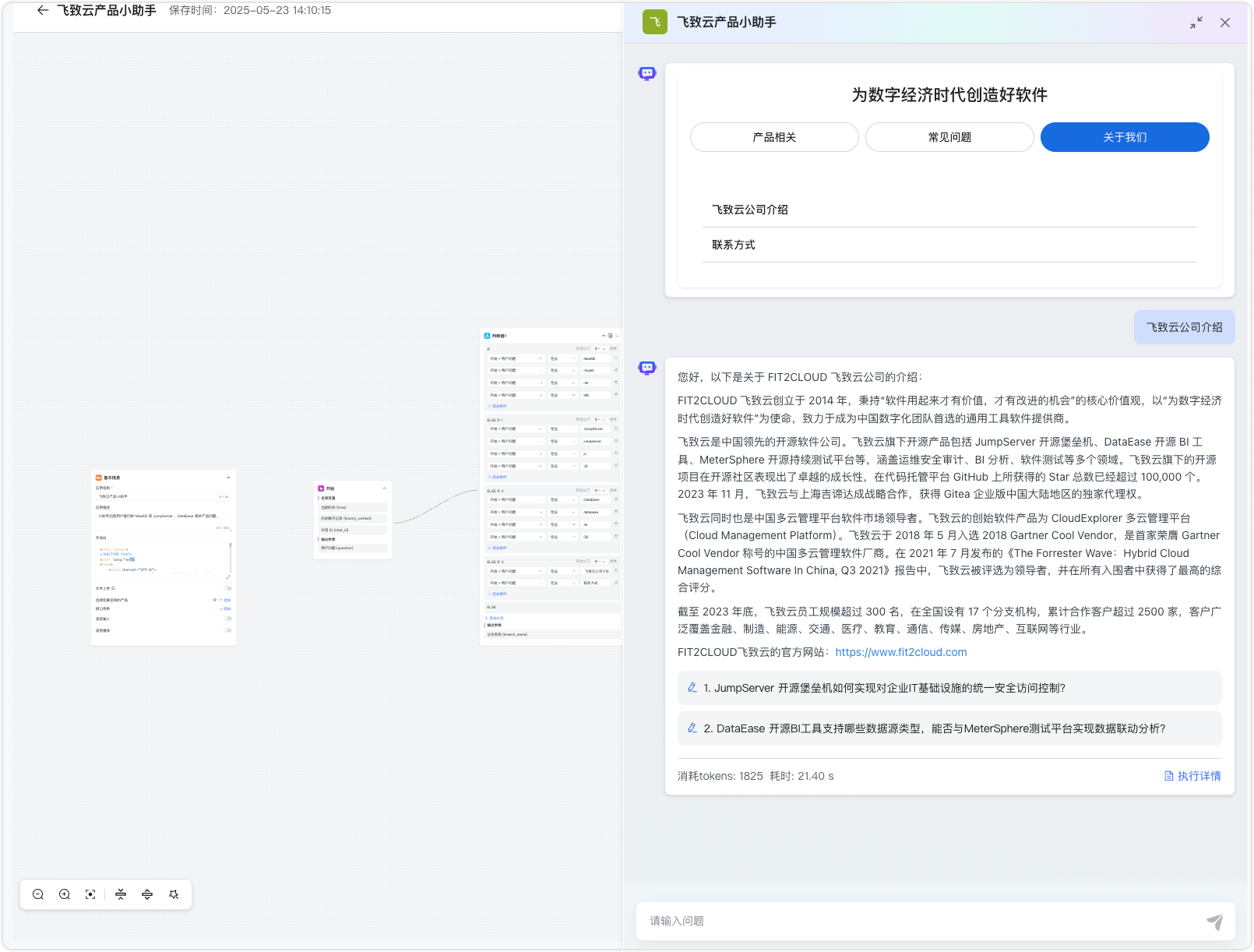The image size is (1254, 952).
Task: Open the 任一 dropdown of ELSE IF 3
Action: tap(600, 561)
